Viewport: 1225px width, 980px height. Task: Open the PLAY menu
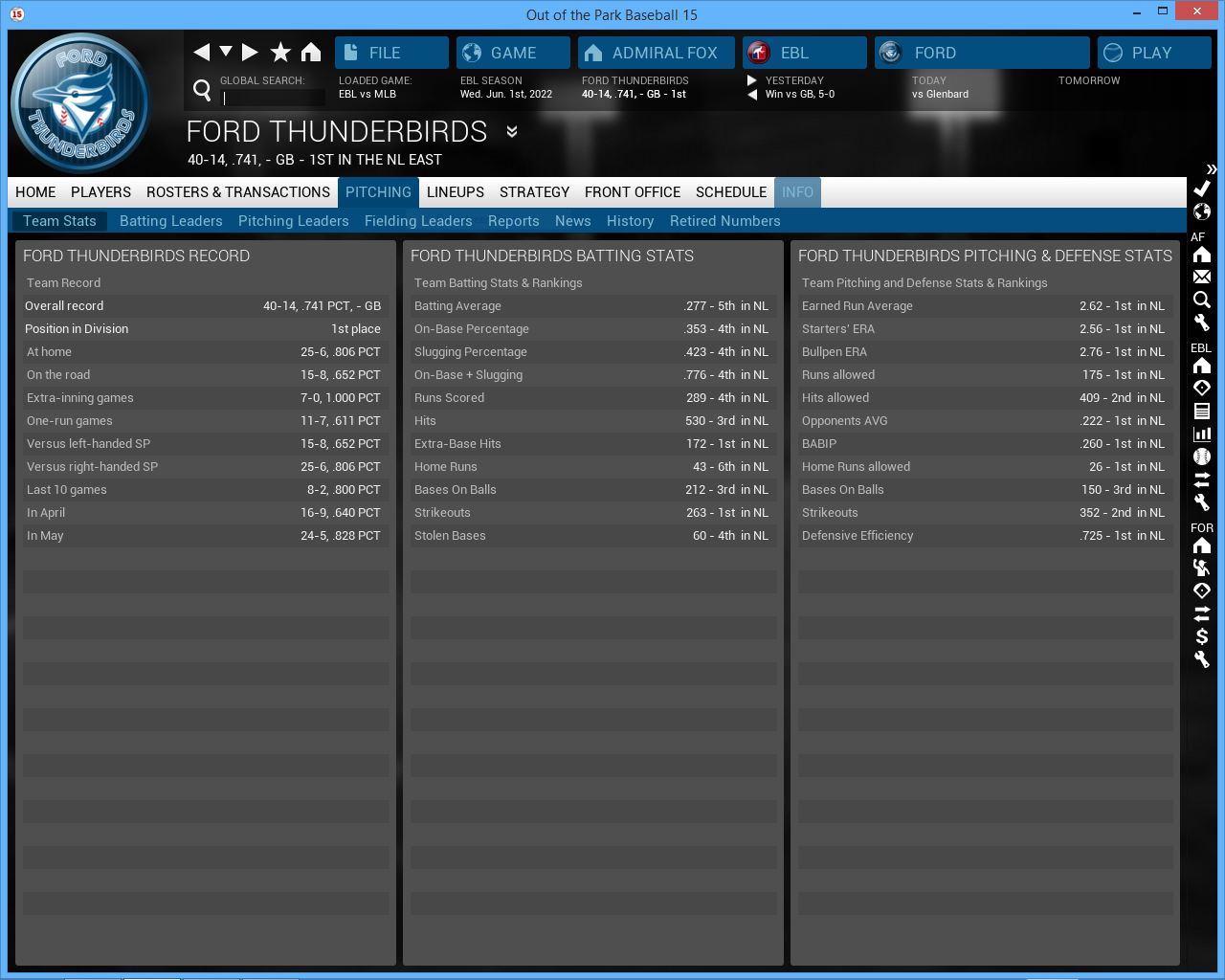coord(1153,53)
